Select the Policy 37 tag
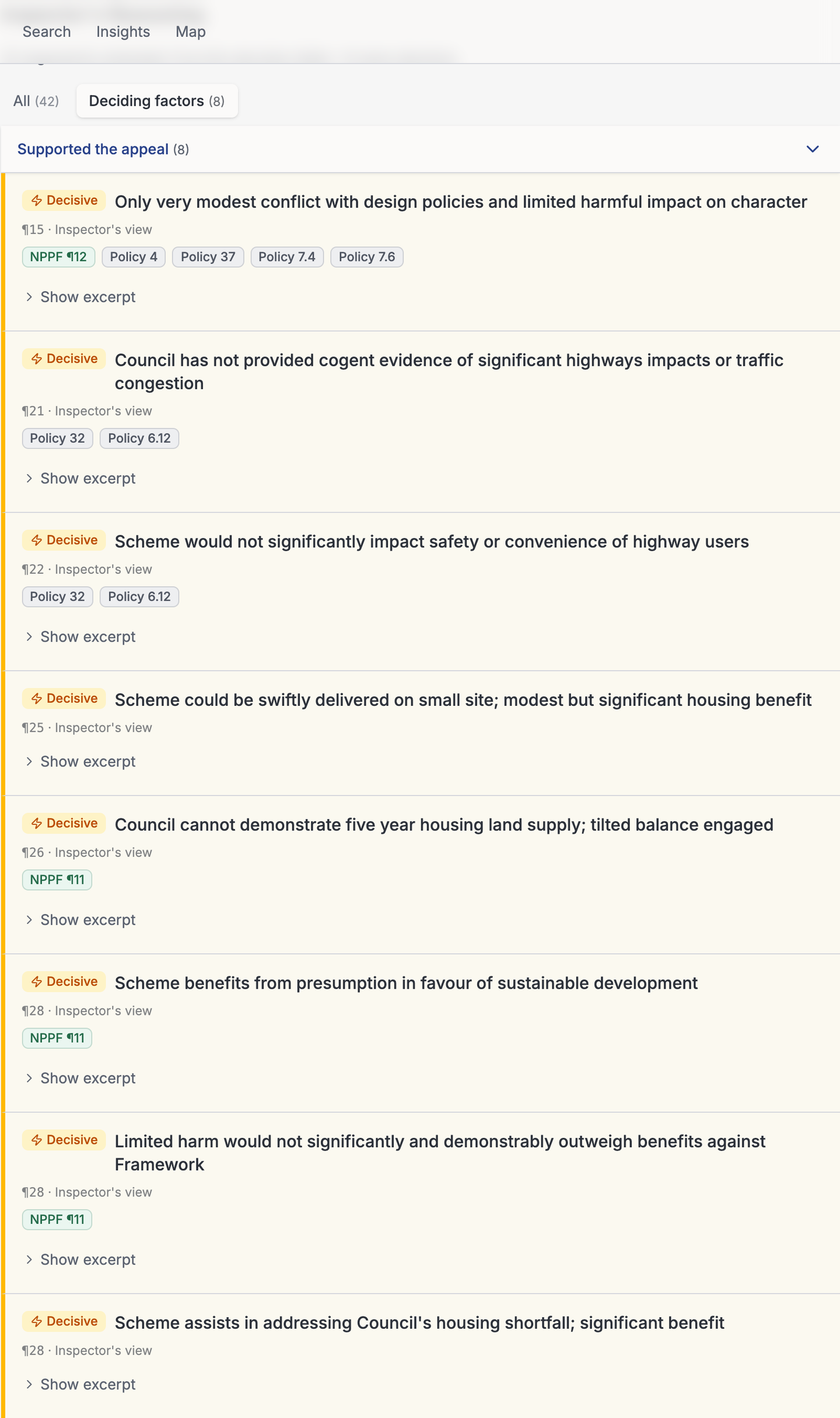Image resolution: width=840 pixels, height=1418 pixels. tap(208, 257)
